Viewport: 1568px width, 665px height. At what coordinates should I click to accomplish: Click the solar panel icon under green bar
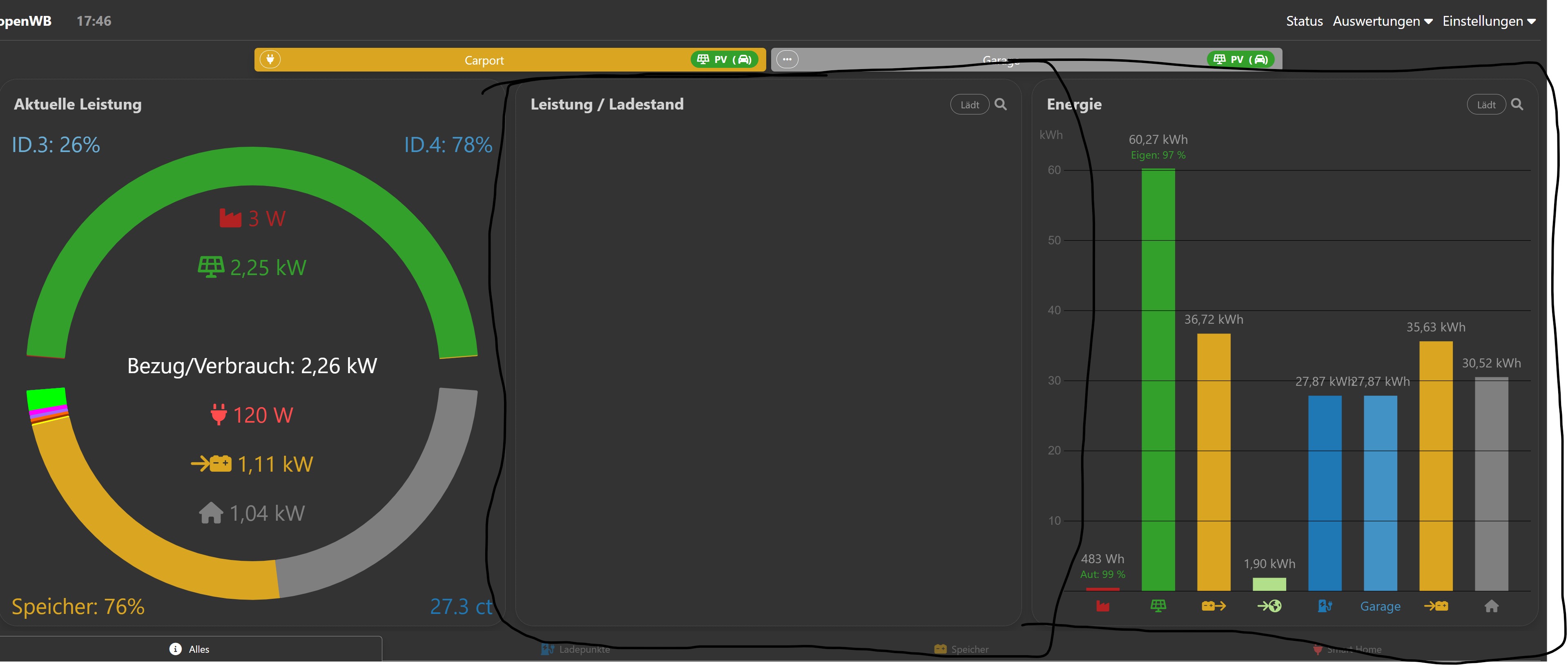pos(1158,606)
